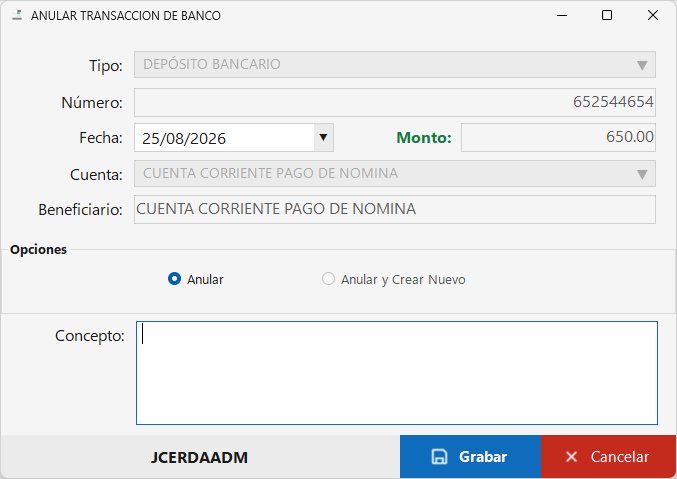This screenshot has width=677, height=479.
Task: Click the Monto label
Action: (x=424, y=137)
